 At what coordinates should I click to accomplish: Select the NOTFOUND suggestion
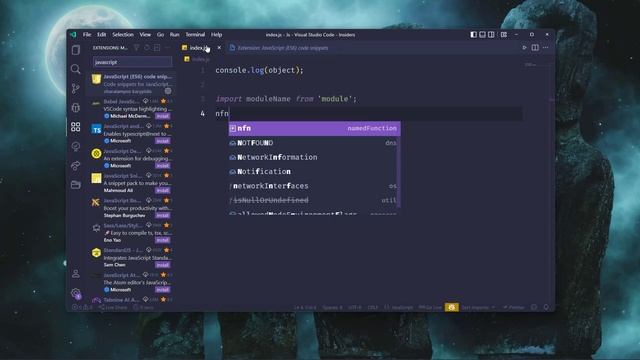pyautogui.click(x=313, y=143)
